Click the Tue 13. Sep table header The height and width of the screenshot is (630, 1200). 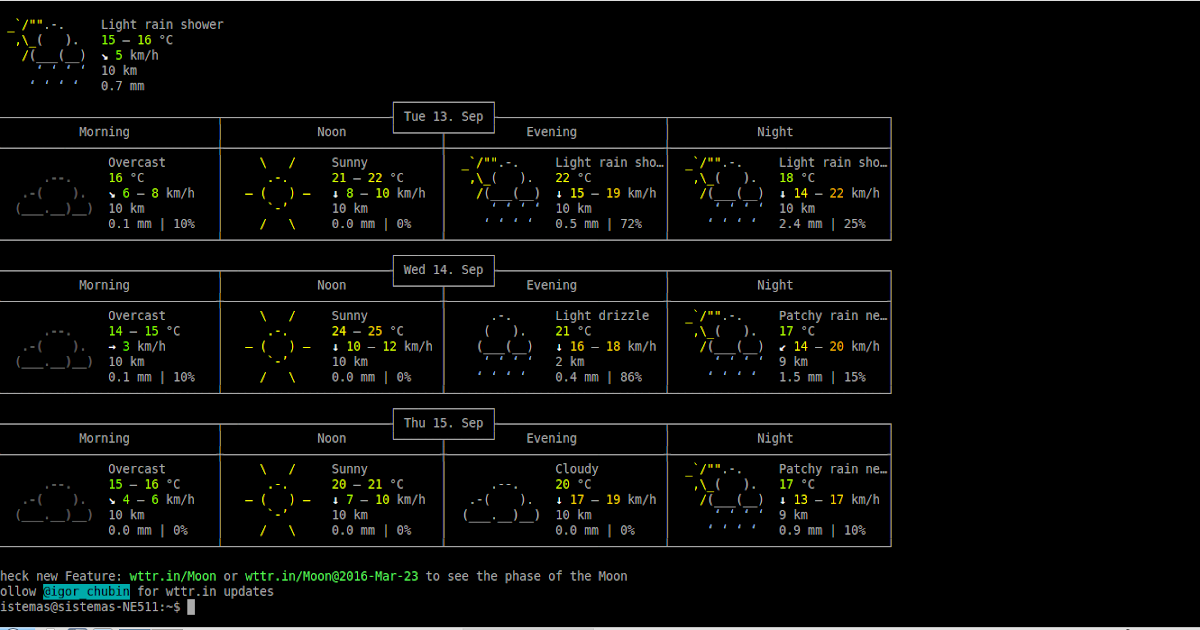pos(443,116)
